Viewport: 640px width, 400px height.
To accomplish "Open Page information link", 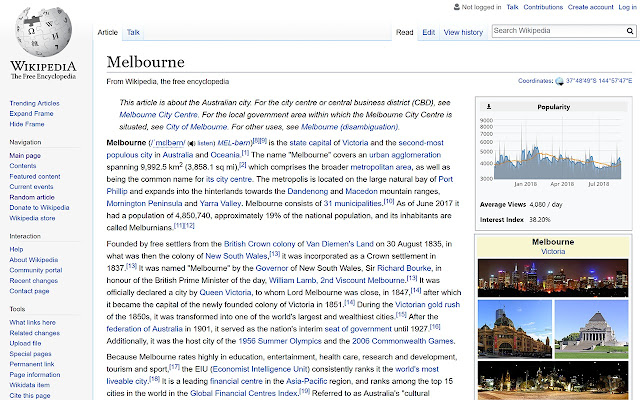I will coord(35,375).
